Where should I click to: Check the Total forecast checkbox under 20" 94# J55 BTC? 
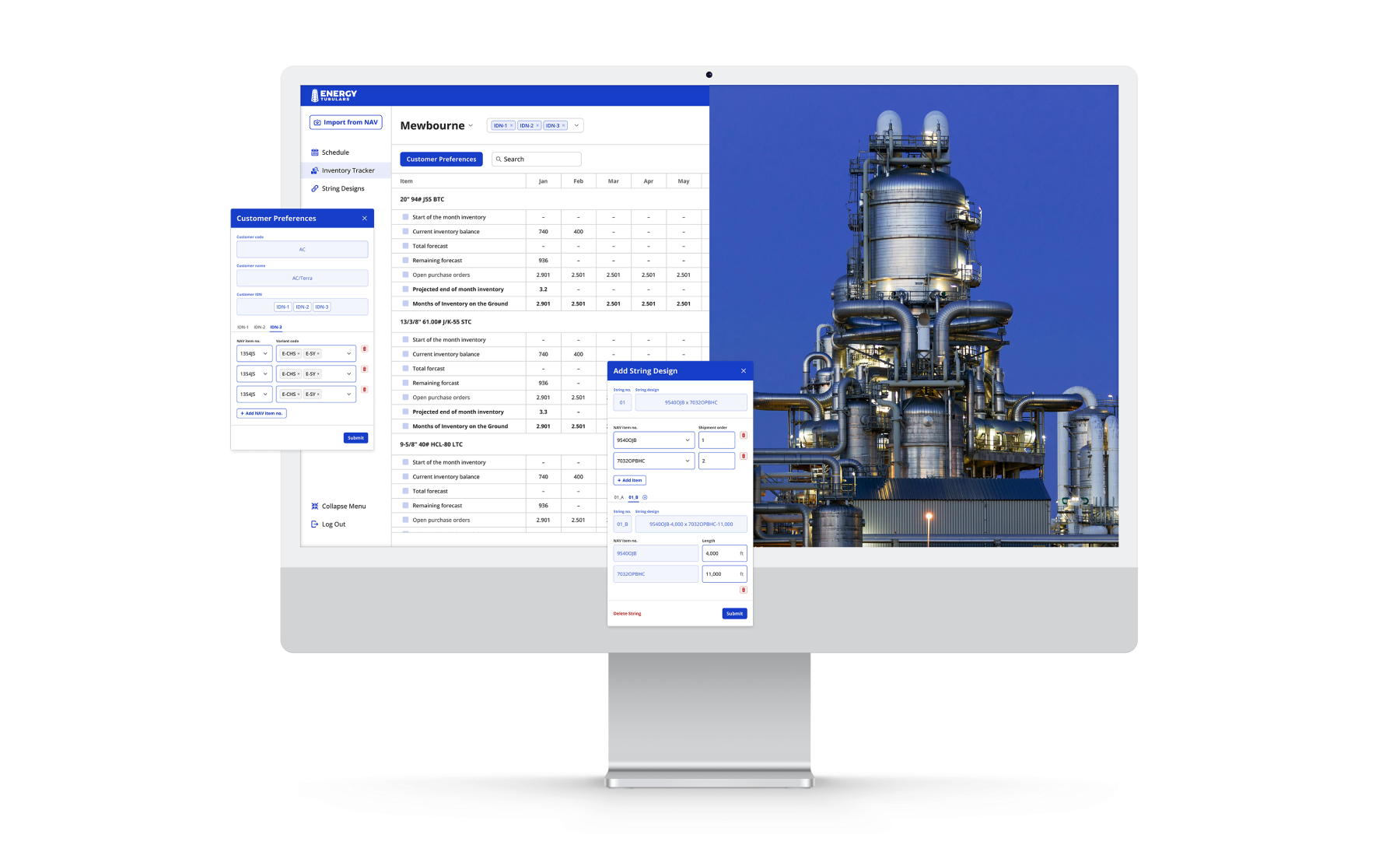tap(405, 246)
